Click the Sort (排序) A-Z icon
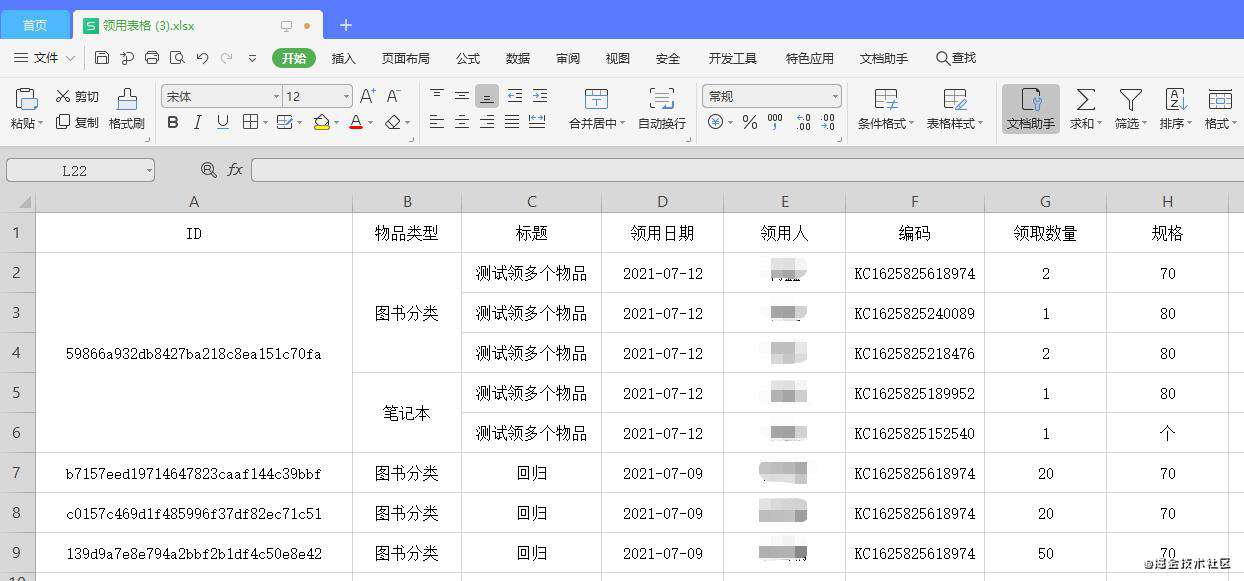This screenshot has height=581, width=1244. (1175, 99)
